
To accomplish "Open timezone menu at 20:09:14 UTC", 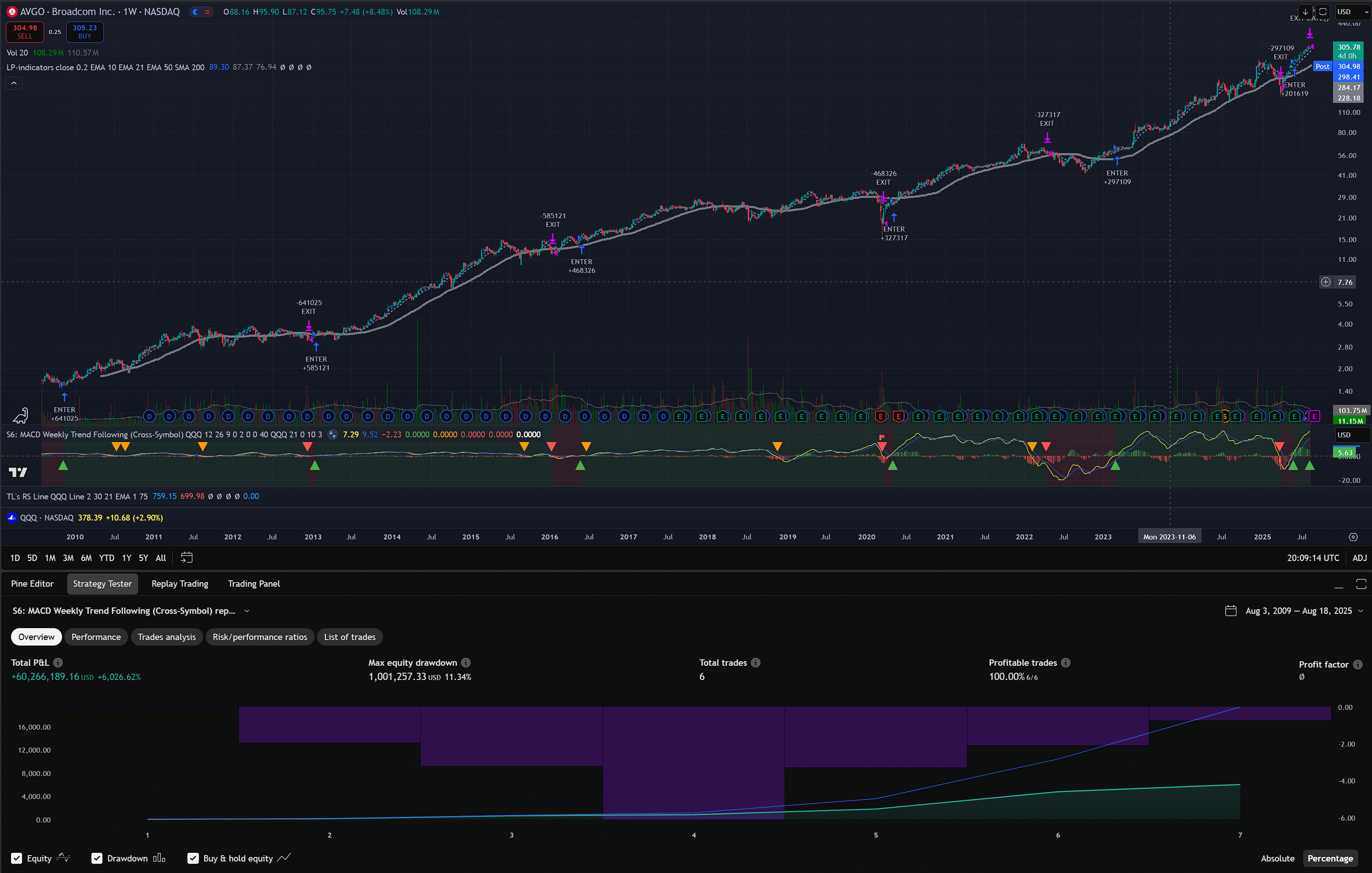I will click(x=1313, y=558).
